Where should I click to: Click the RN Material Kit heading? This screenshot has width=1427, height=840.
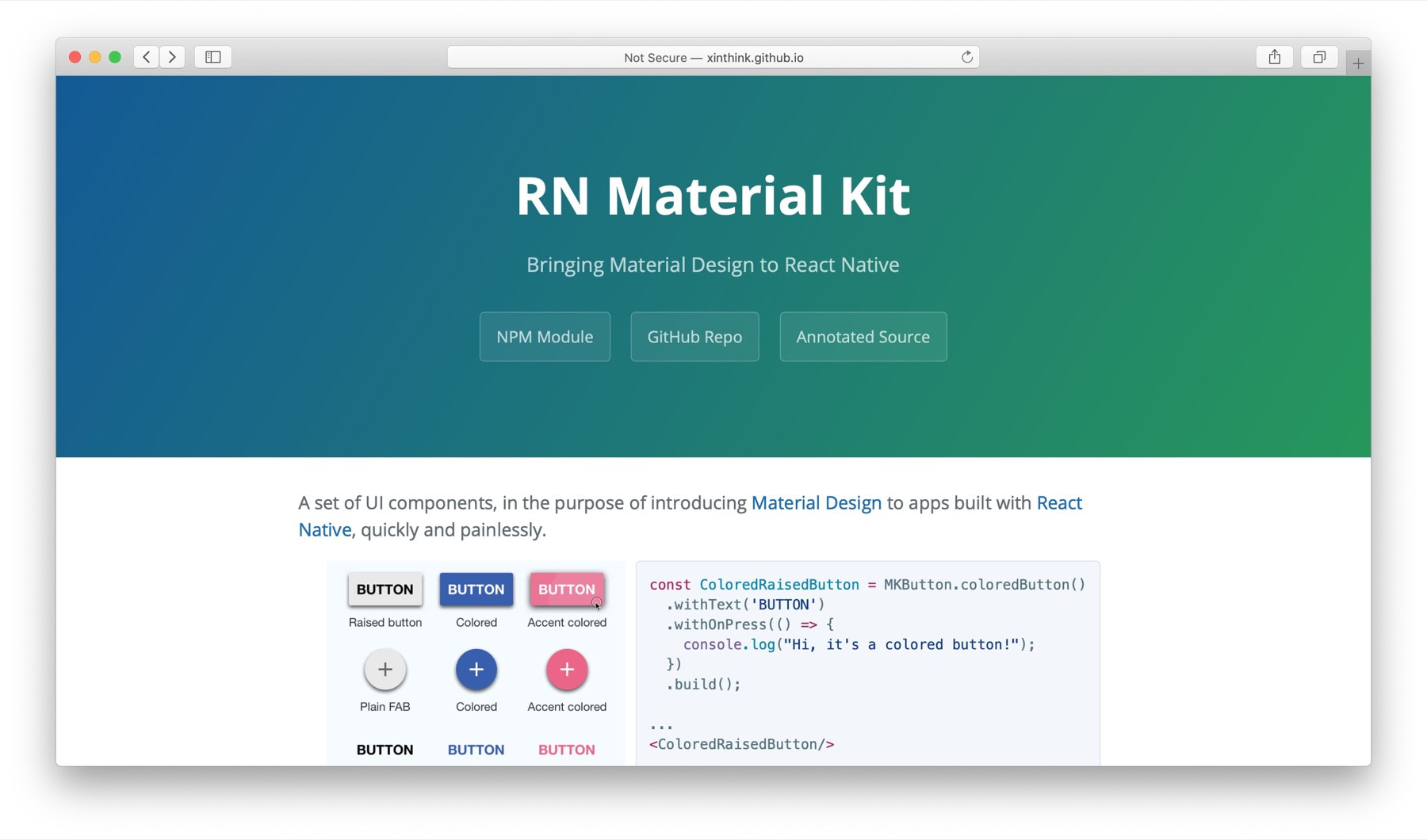713,196
